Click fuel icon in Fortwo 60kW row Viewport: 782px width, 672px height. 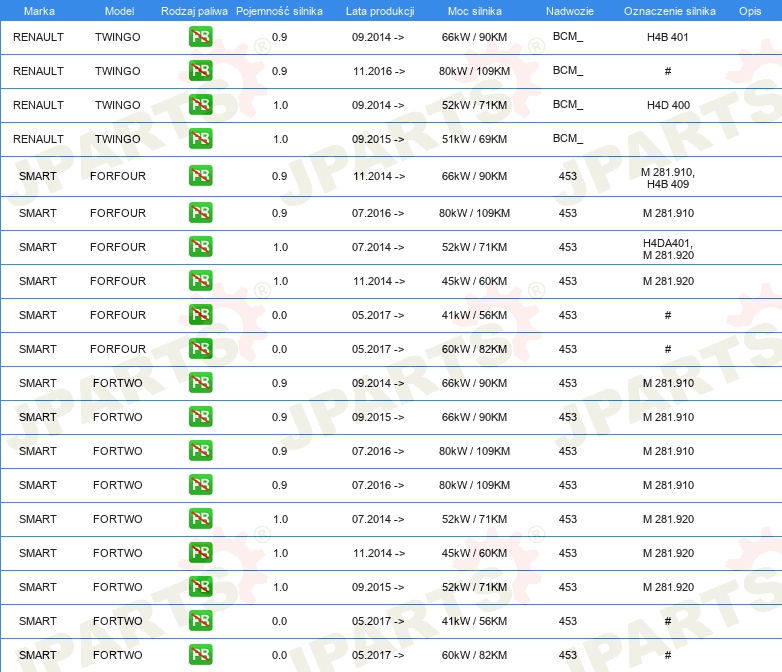[x=200, y=654]
